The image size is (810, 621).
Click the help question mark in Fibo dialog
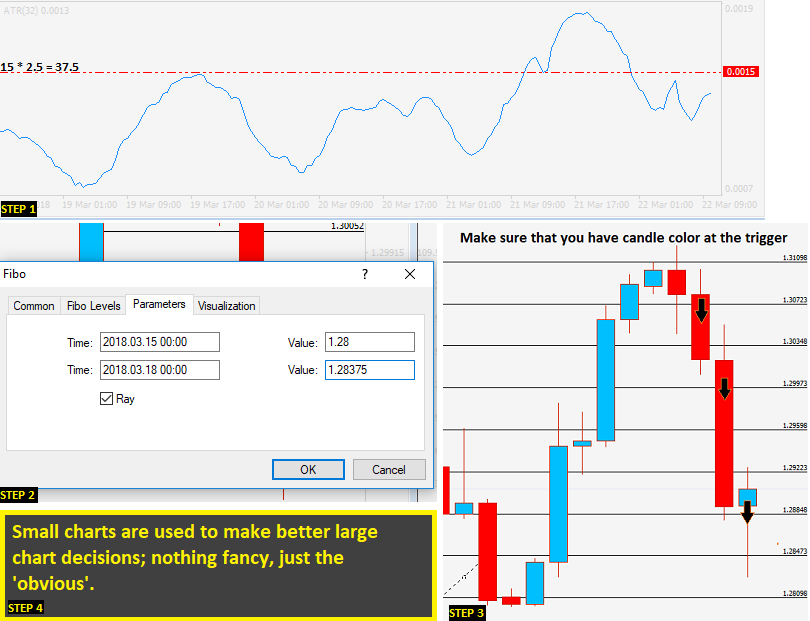coord(365,274)
